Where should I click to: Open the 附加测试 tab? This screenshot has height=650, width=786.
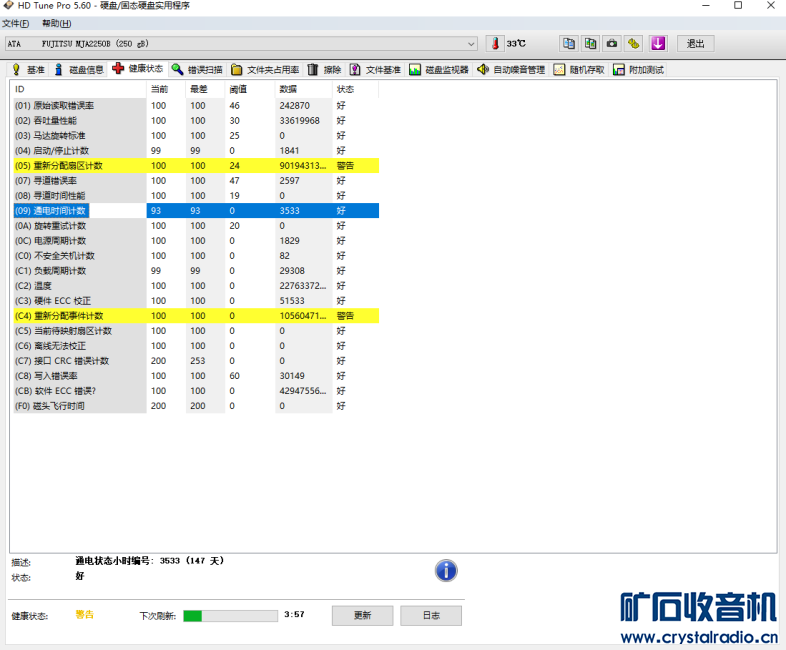(x=638, y=70)
